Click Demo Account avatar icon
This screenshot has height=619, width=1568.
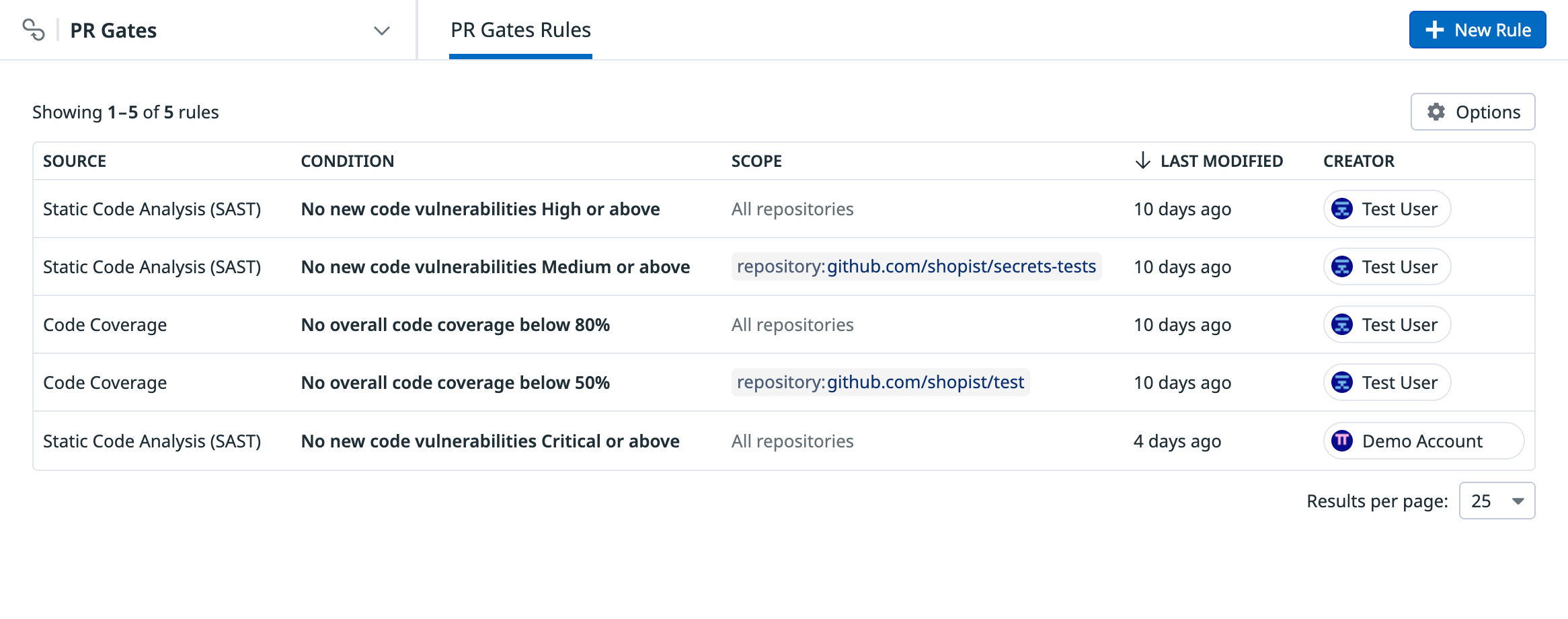pyautogui.click(x=1342, y=441)
